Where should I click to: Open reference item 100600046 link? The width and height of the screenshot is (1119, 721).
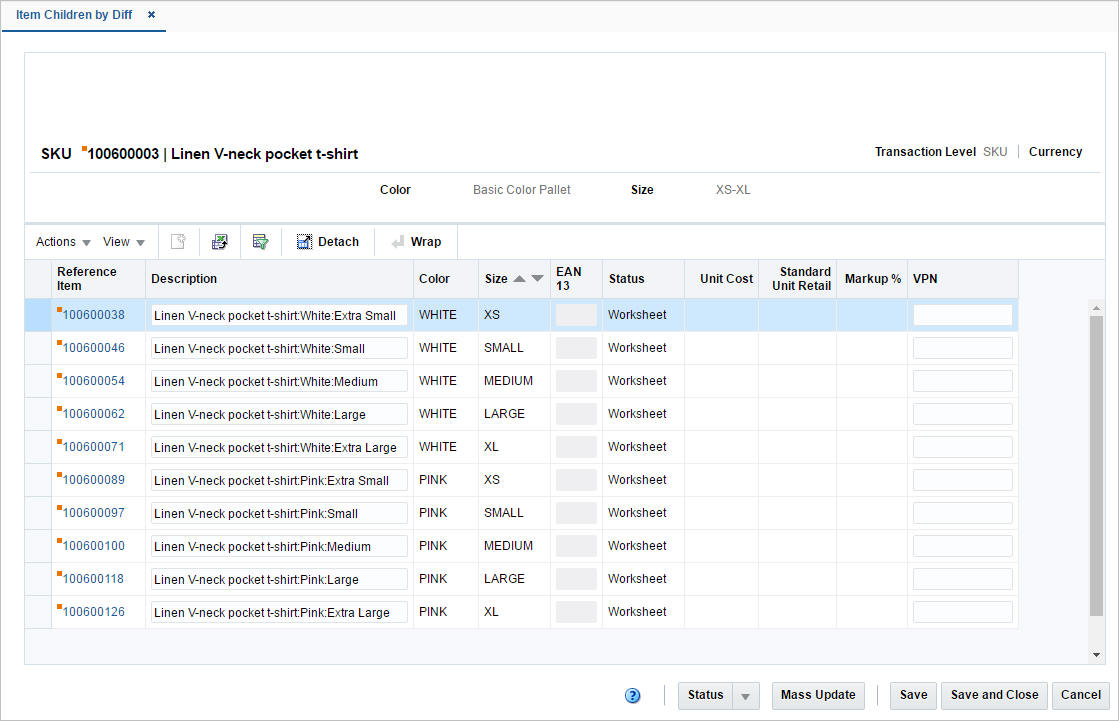pyautogui.click(x=93, y=348)
